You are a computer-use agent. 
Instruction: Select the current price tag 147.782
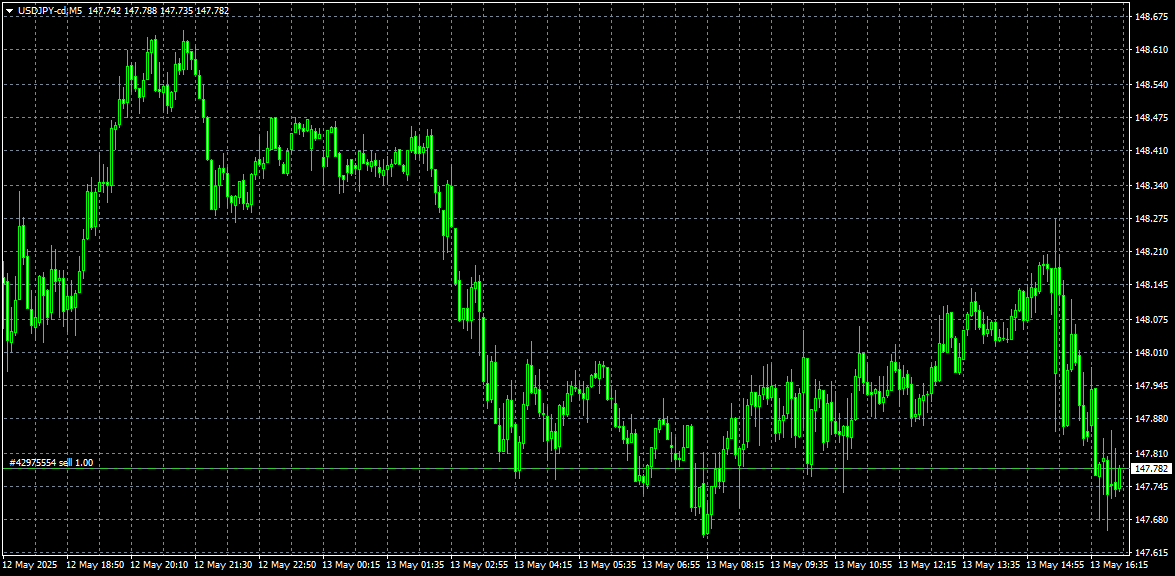click(x=1152, y=469)
